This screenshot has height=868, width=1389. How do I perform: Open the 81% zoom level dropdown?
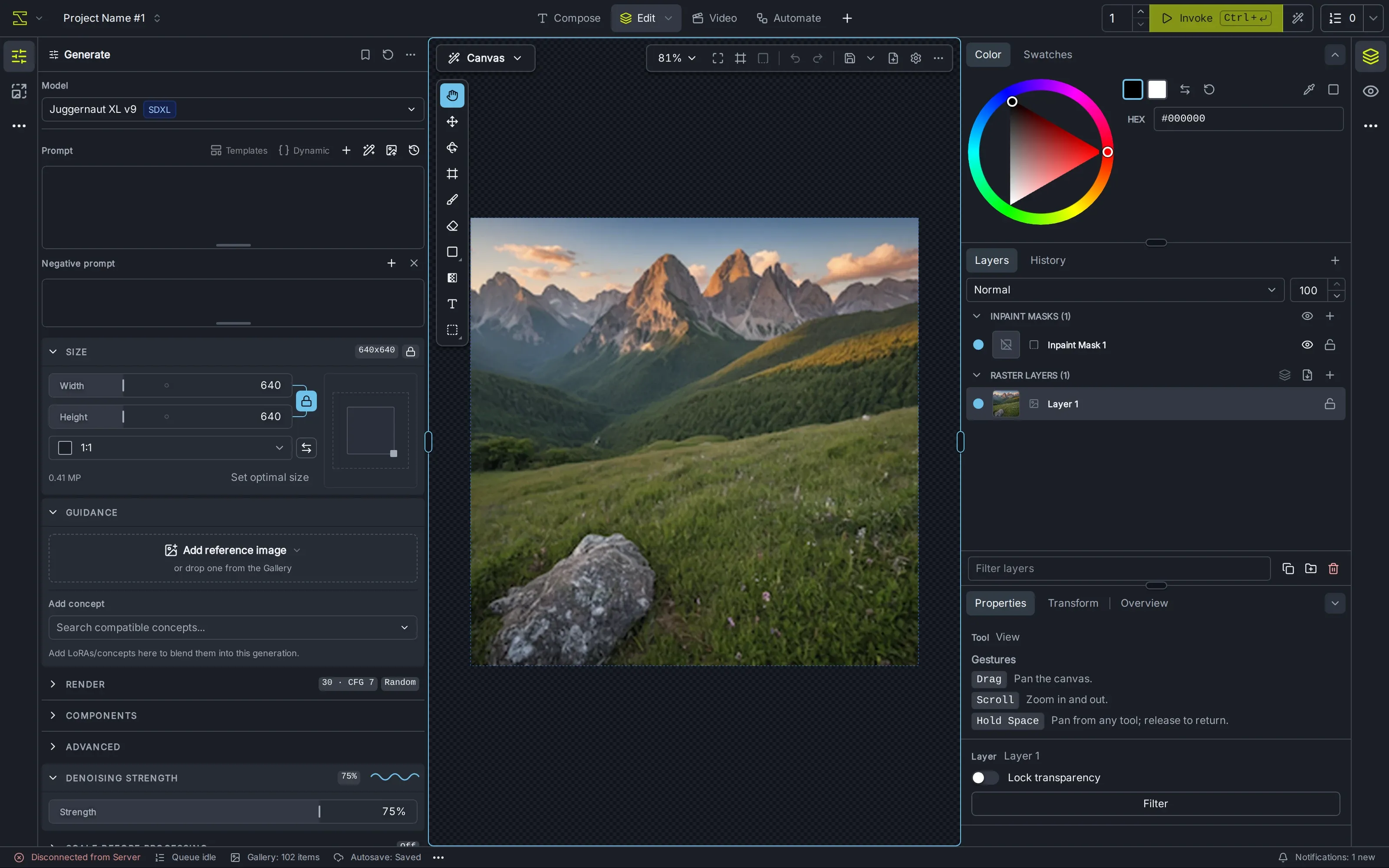coord(677,58)
